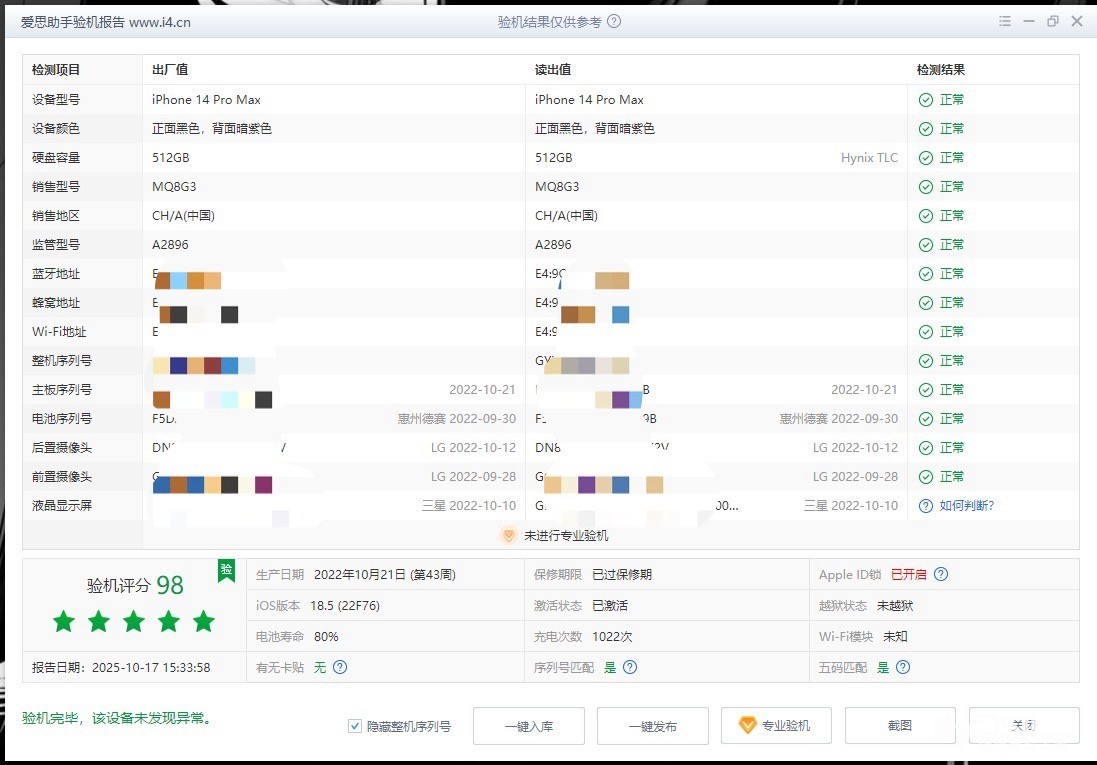Click the 关闭 button at bottom right
The image size is (1097, 765).
(x=1023, y=726)
